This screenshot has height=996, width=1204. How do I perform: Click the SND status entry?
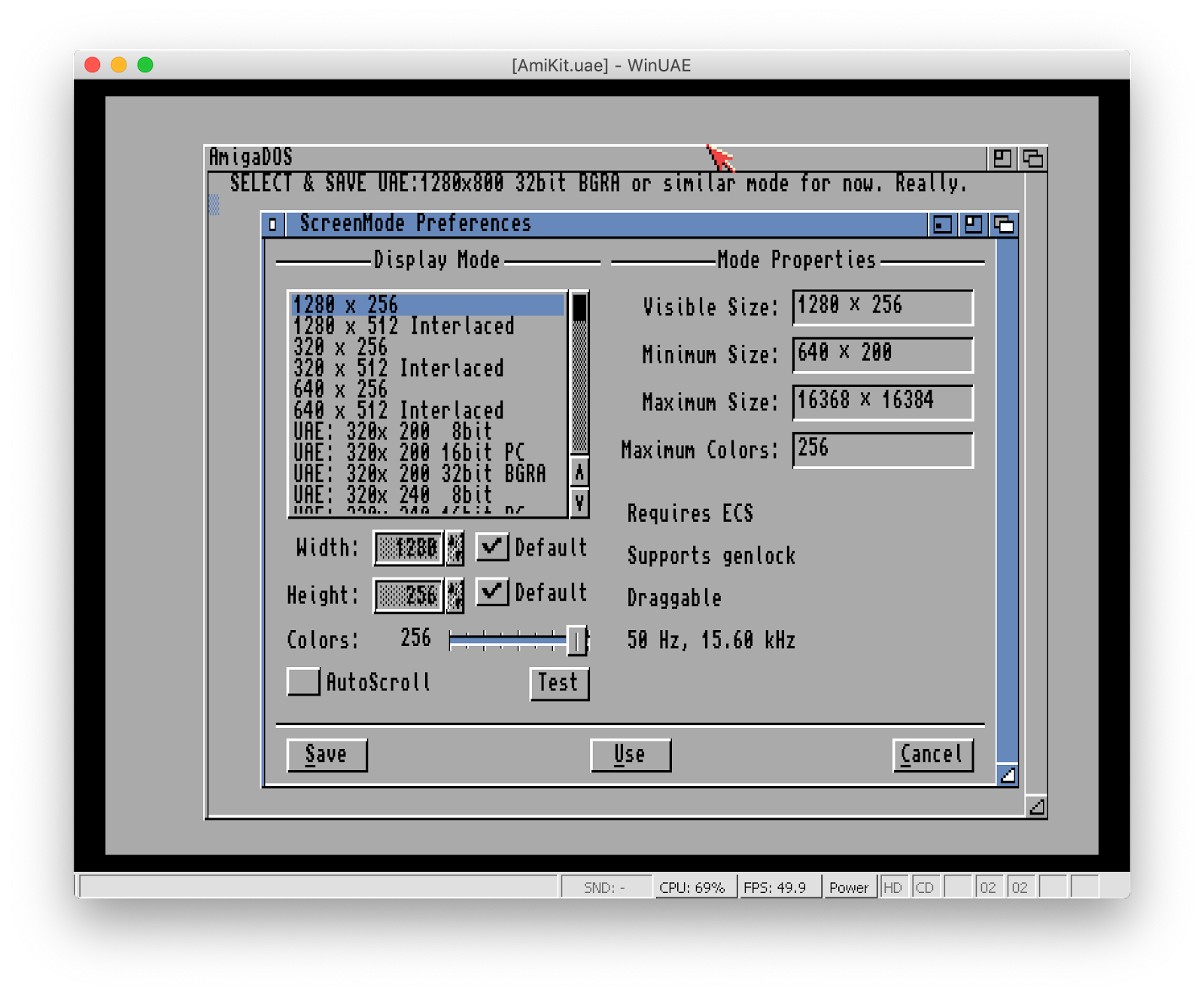pos(605,887)
